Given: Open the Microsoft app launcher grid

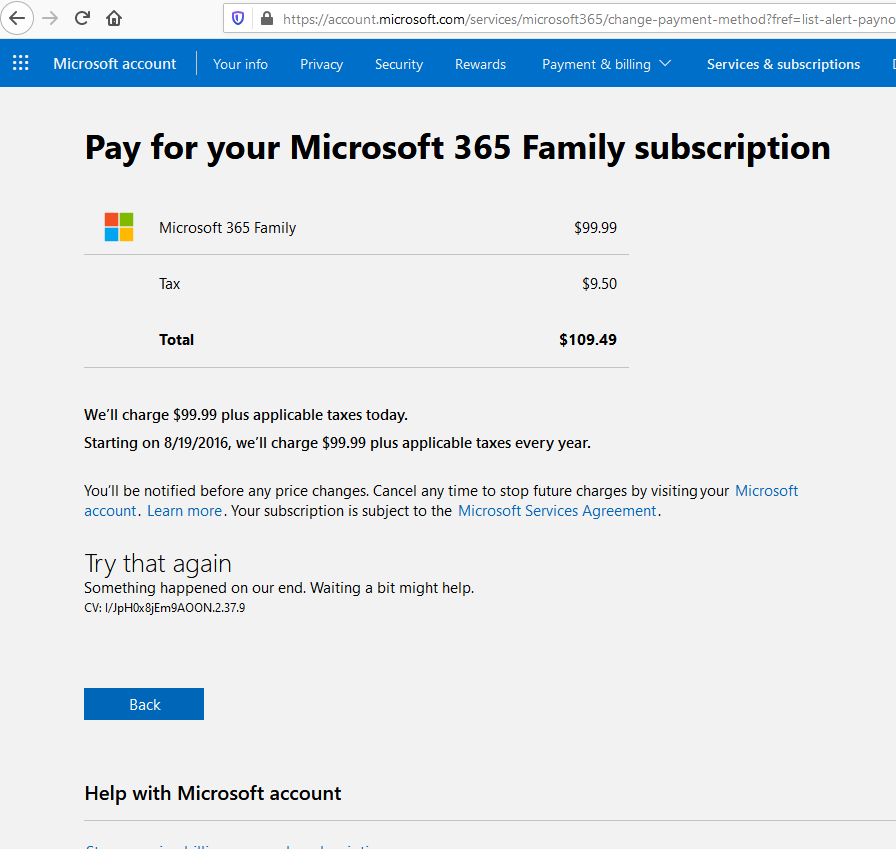Looking at the screenshot, I should [x=20, y=64].
